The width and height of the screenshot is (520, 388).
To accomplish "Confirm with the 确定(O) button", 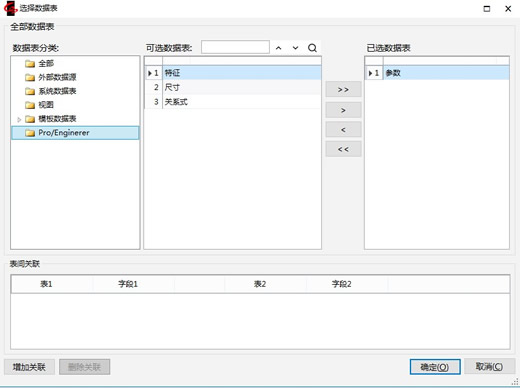I will [x=435, y=367].
